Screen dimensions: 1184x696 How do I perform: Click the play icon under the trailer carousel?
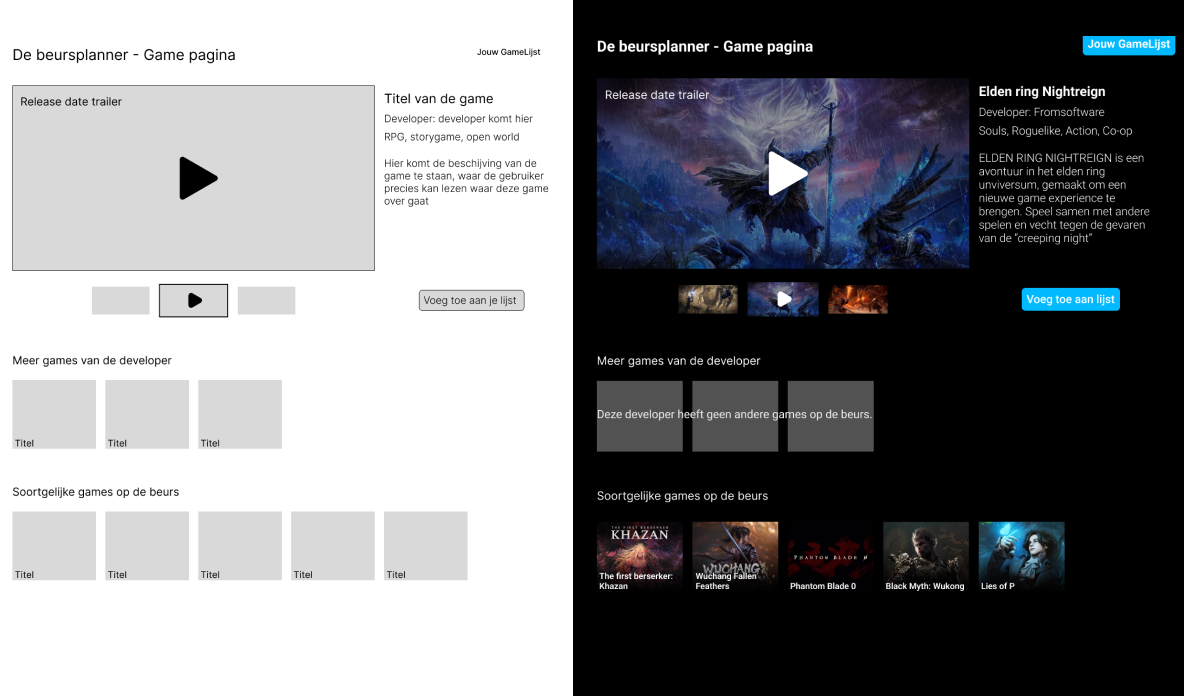[193, 300]
